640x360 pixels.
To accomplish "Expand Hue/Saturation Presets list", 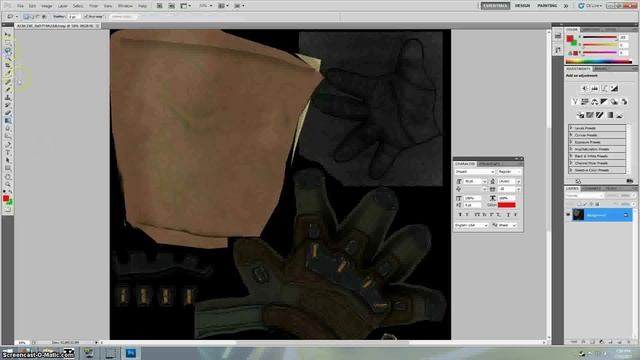I will (x=571, y=149).
